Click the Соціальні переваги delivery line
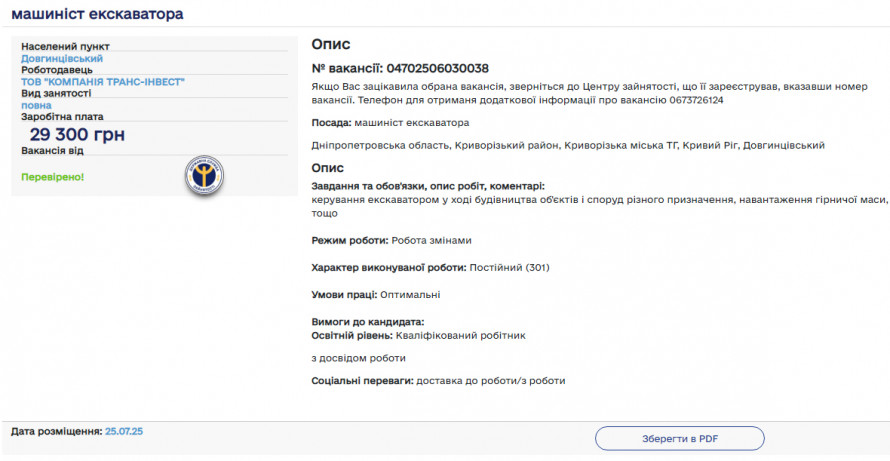890x461 pixels. tap(438, 381)
